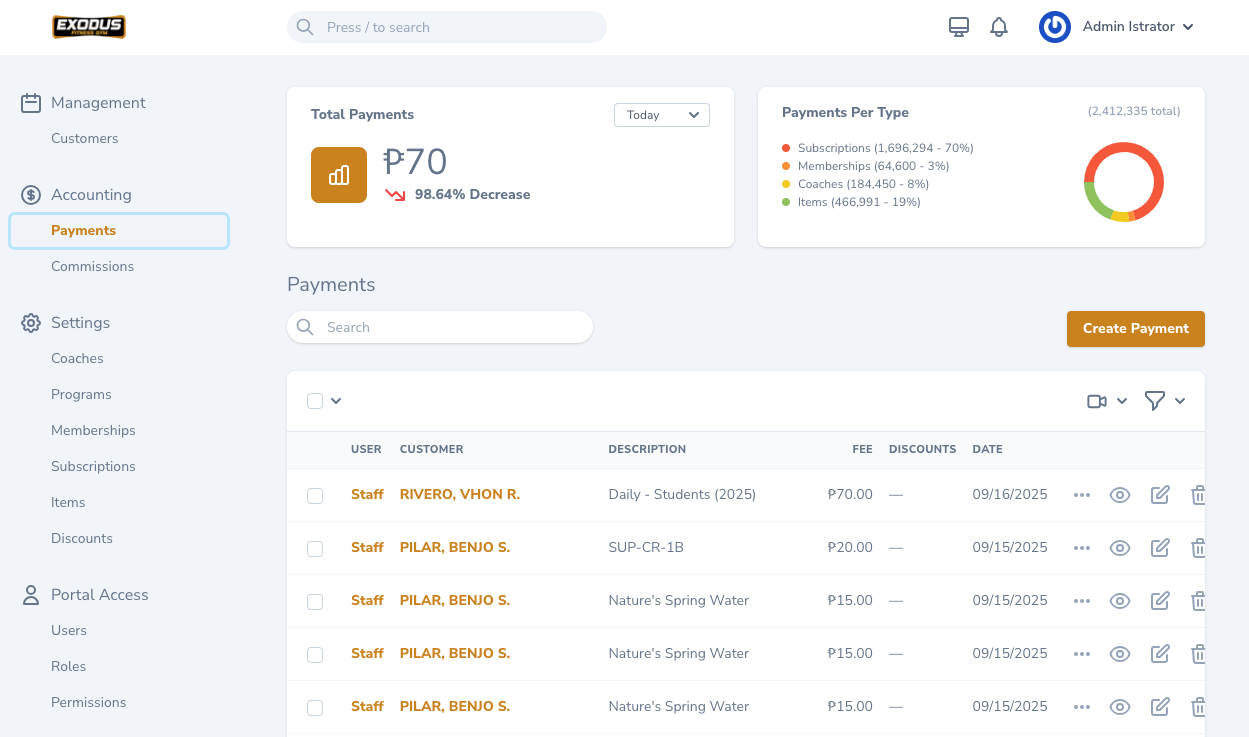
Task: Open the Subscriptions settings page
Action: (93, 466)
